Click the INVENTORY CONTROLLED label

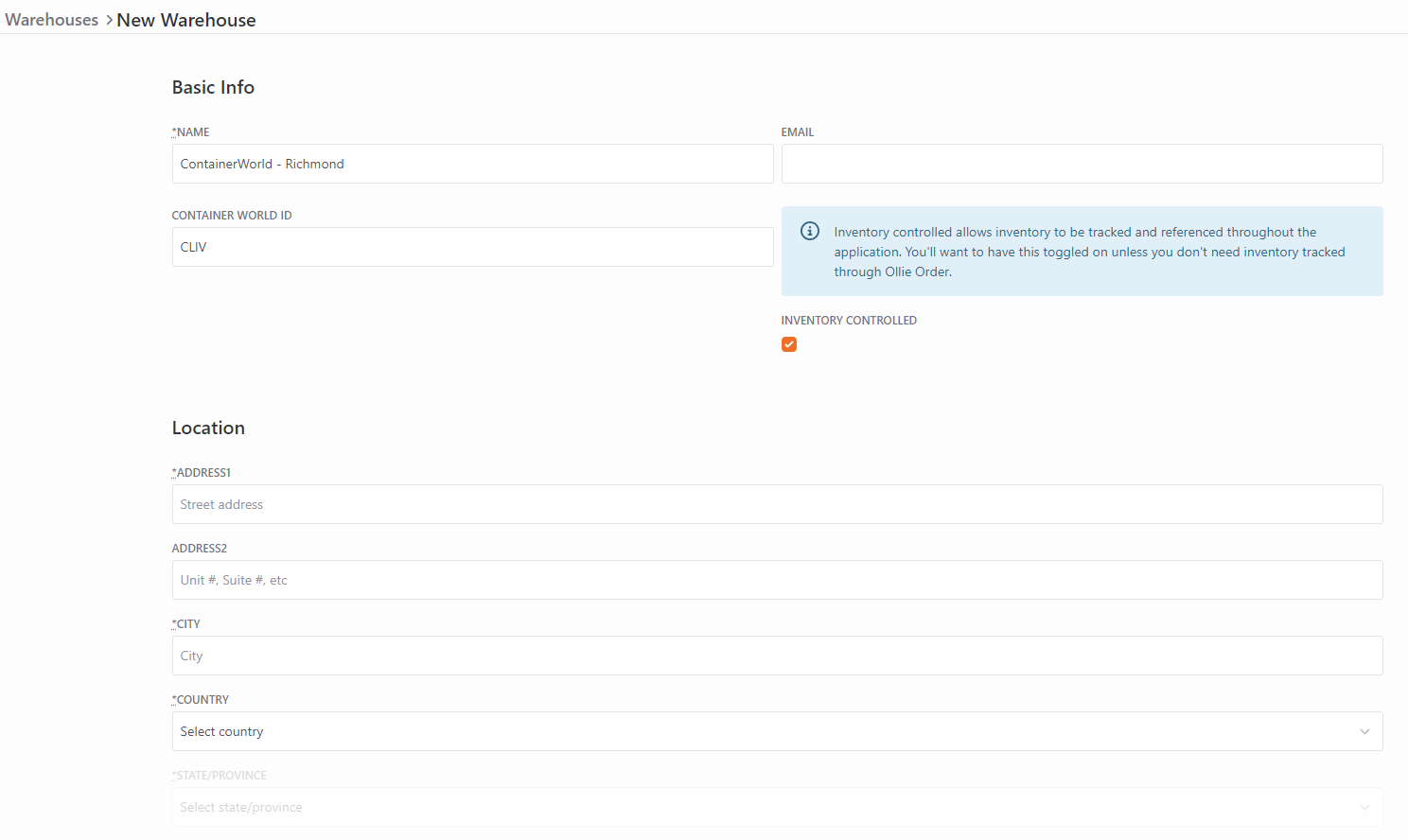pos(849,321)
